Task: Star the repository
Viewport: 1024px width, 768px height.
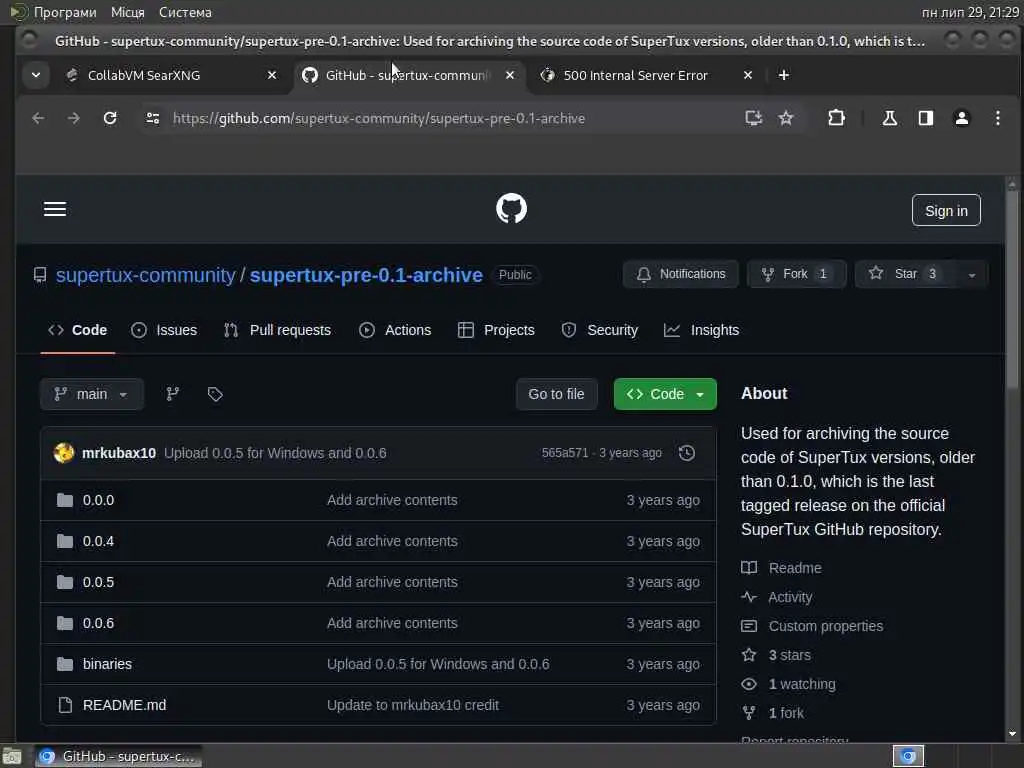Action: click(906, 274)
